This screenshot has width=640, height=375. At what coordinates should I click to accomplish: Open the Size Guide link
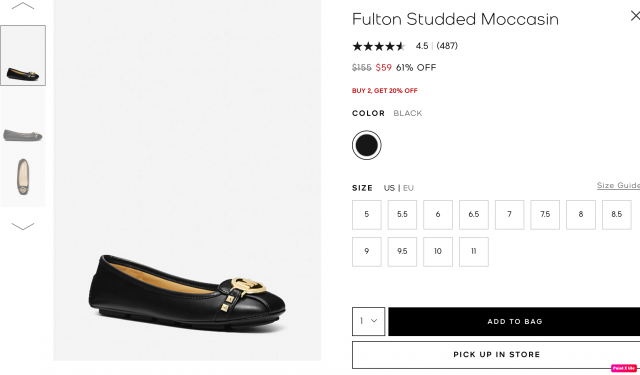618,186
